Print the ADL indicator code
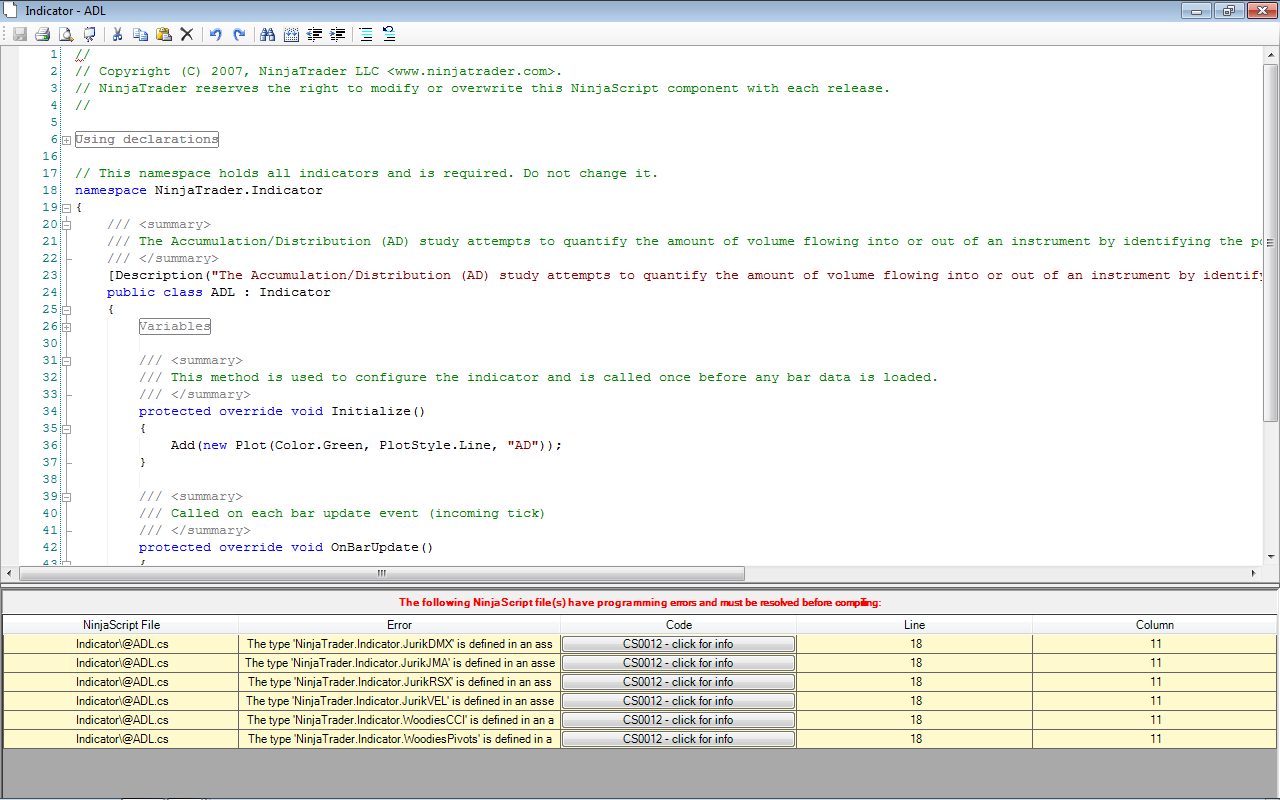 (x=42, y=34)
